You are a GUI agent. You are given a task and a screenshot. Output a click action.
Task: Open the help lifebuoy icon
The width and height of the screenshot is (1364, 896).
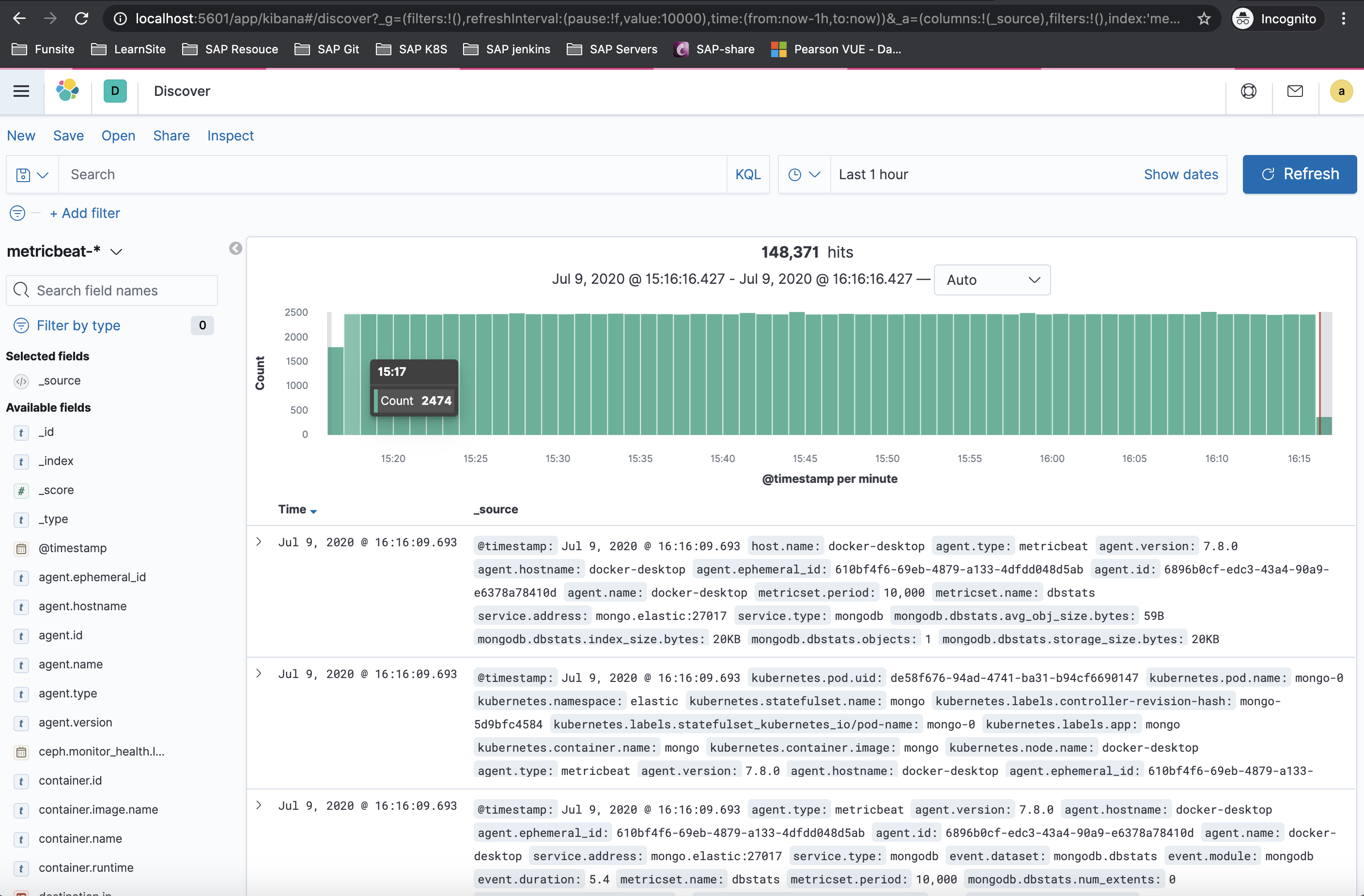(x=1248, y=91)
